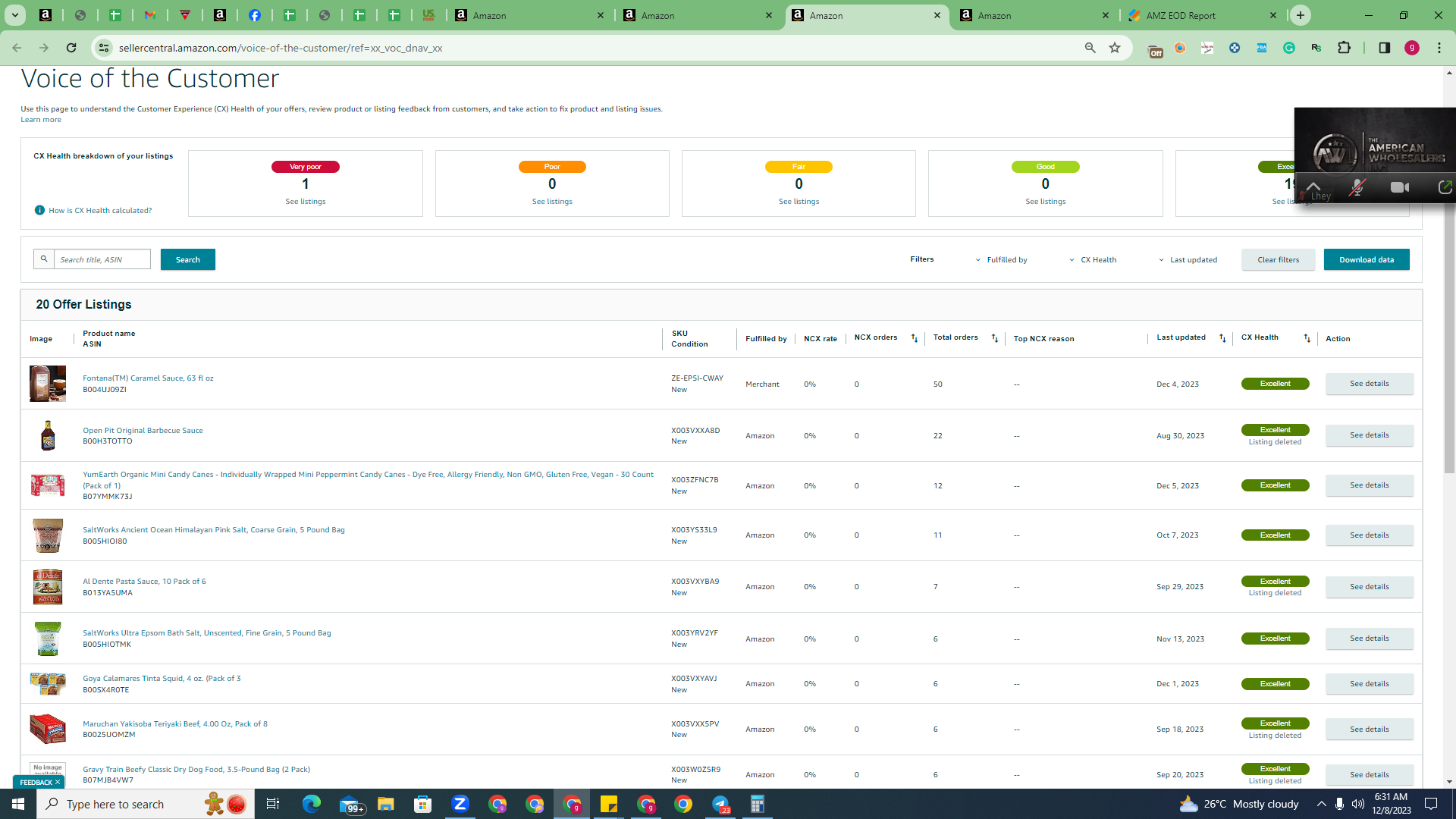The width and height of the screenshot is (1456, 819).
Task: Sort listings by CX Health column
Action: coord(1307,338)
